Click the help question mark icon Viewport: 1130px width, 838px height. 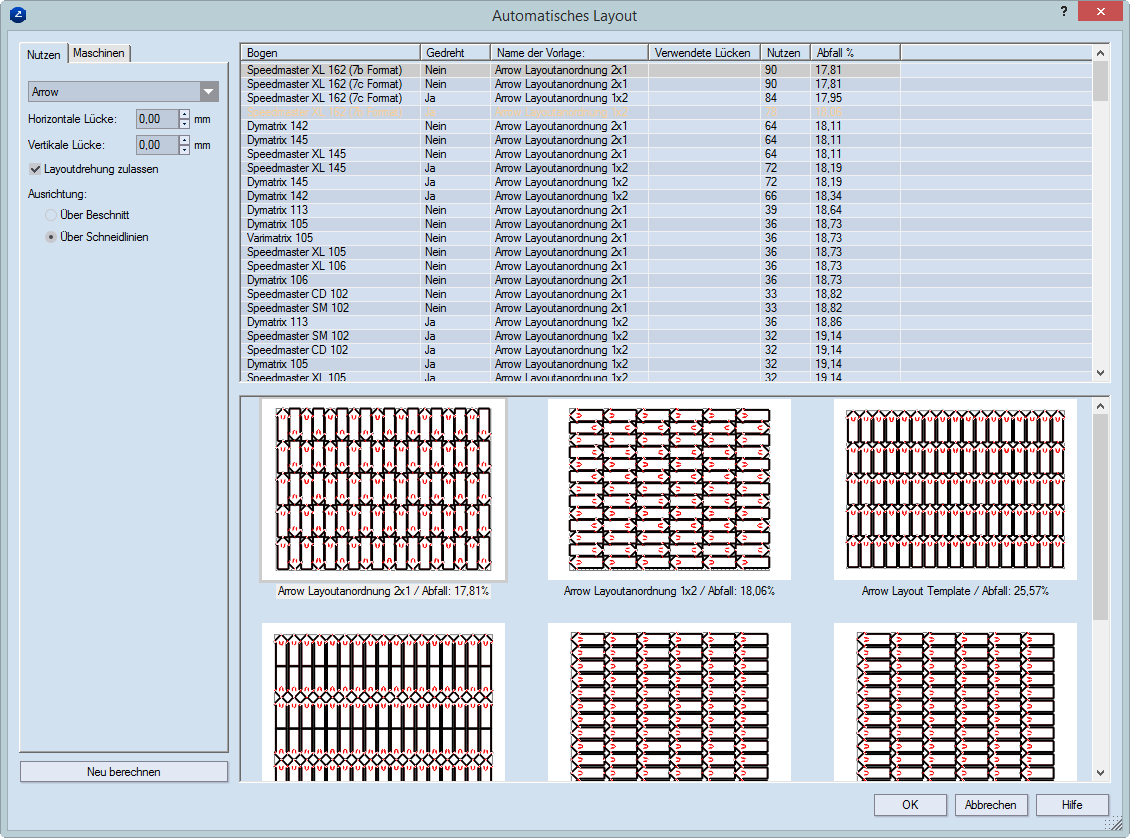[1063, 10]
